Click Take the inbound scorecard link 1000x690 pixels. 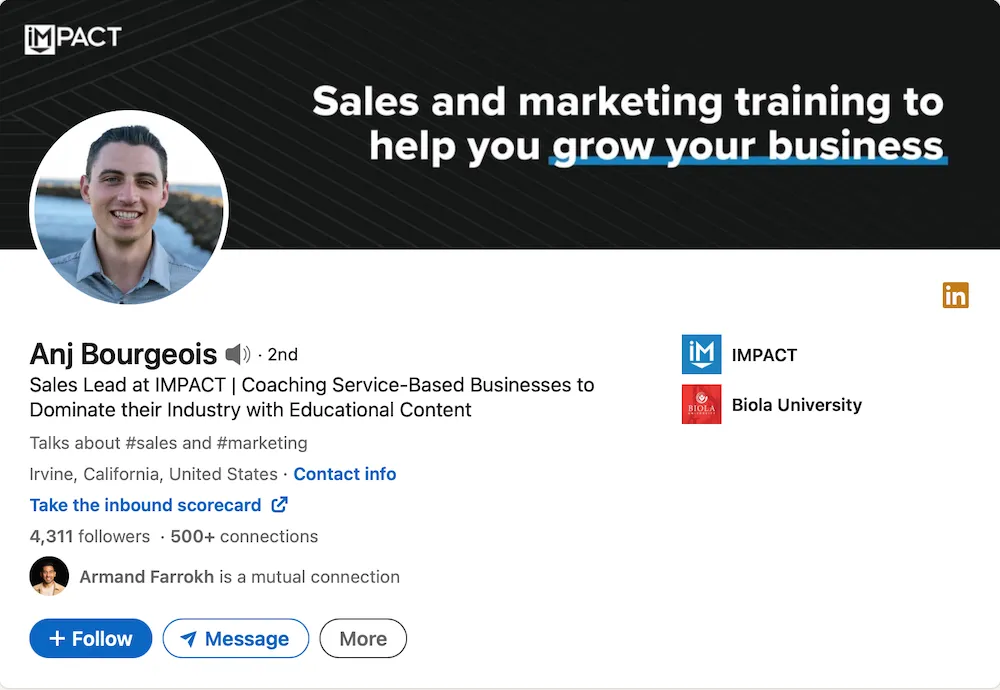[144, 505]
